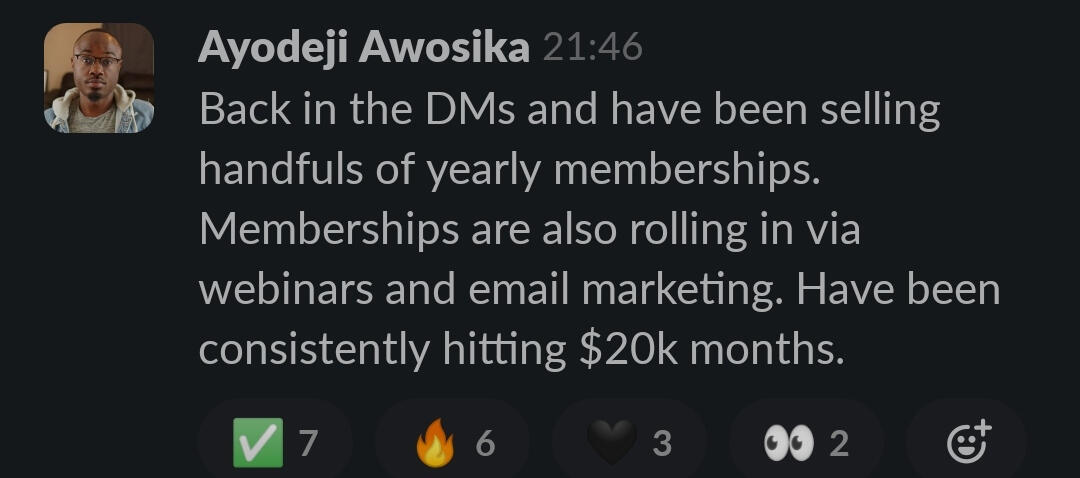The image size is (1080, 478).
Task: Click the black heart emoji icon
Action: click(611, 442)
